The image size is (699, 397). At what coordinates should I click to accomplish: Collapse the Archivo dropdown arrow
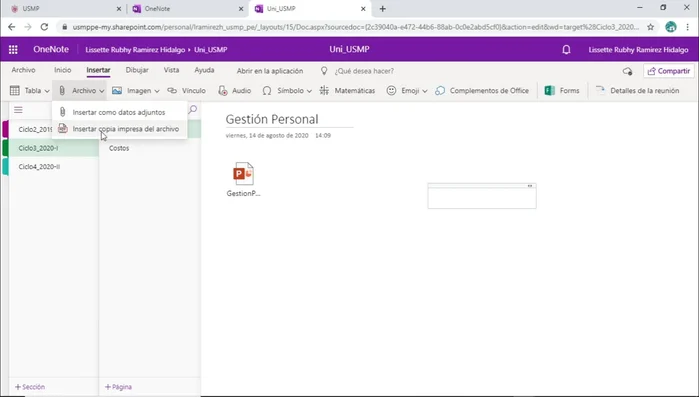coord(102,91)
